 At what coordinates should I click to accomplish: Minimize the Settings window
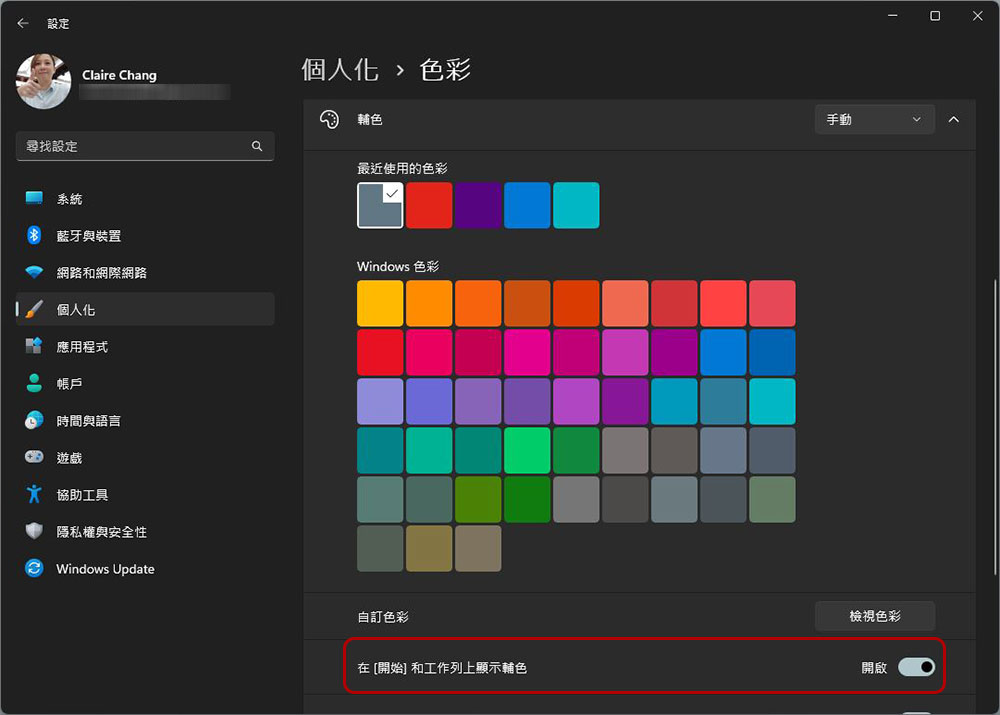click(x=893, y=15)
